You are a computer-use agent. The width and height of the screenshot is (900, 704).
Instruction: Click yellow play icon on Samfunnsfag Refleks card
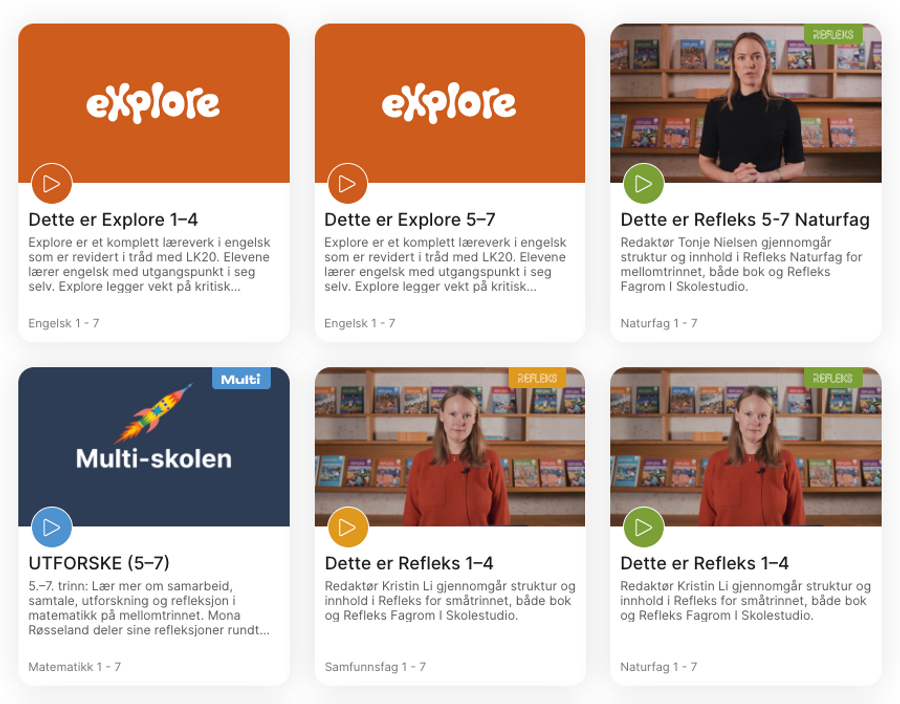coord(347,527)
